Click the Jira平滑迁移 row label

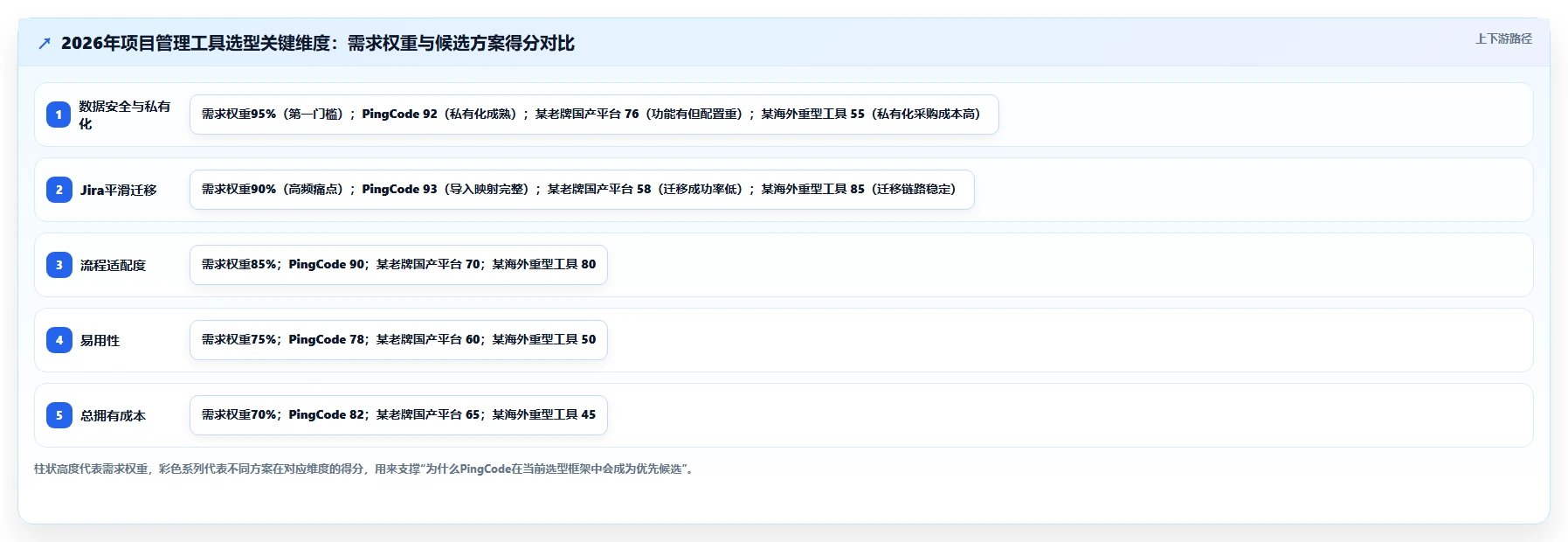[119, 190]
